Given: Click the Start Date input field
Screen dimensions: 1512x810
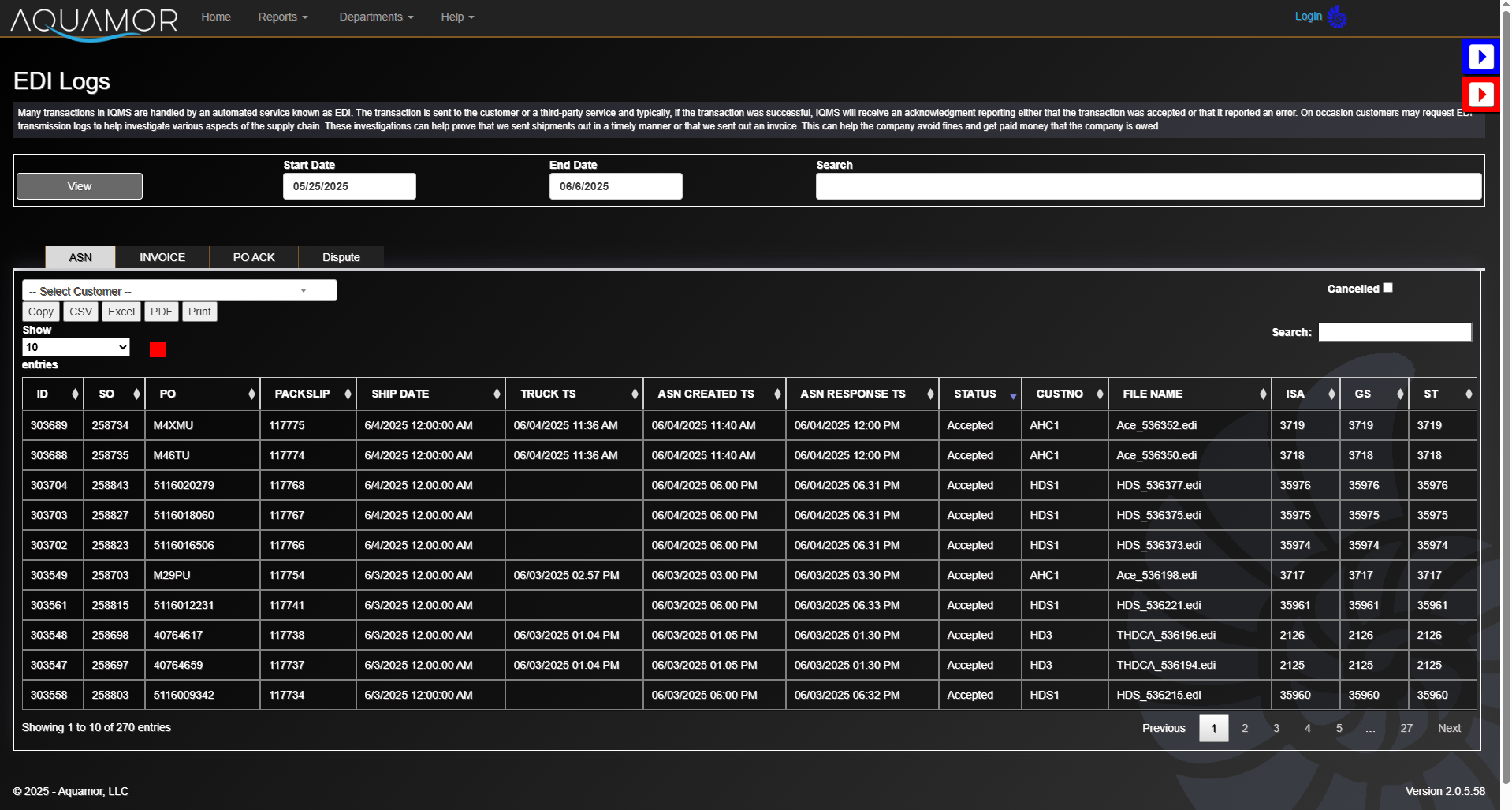Looking at the screenshot, I should click(x=349, y=186).
